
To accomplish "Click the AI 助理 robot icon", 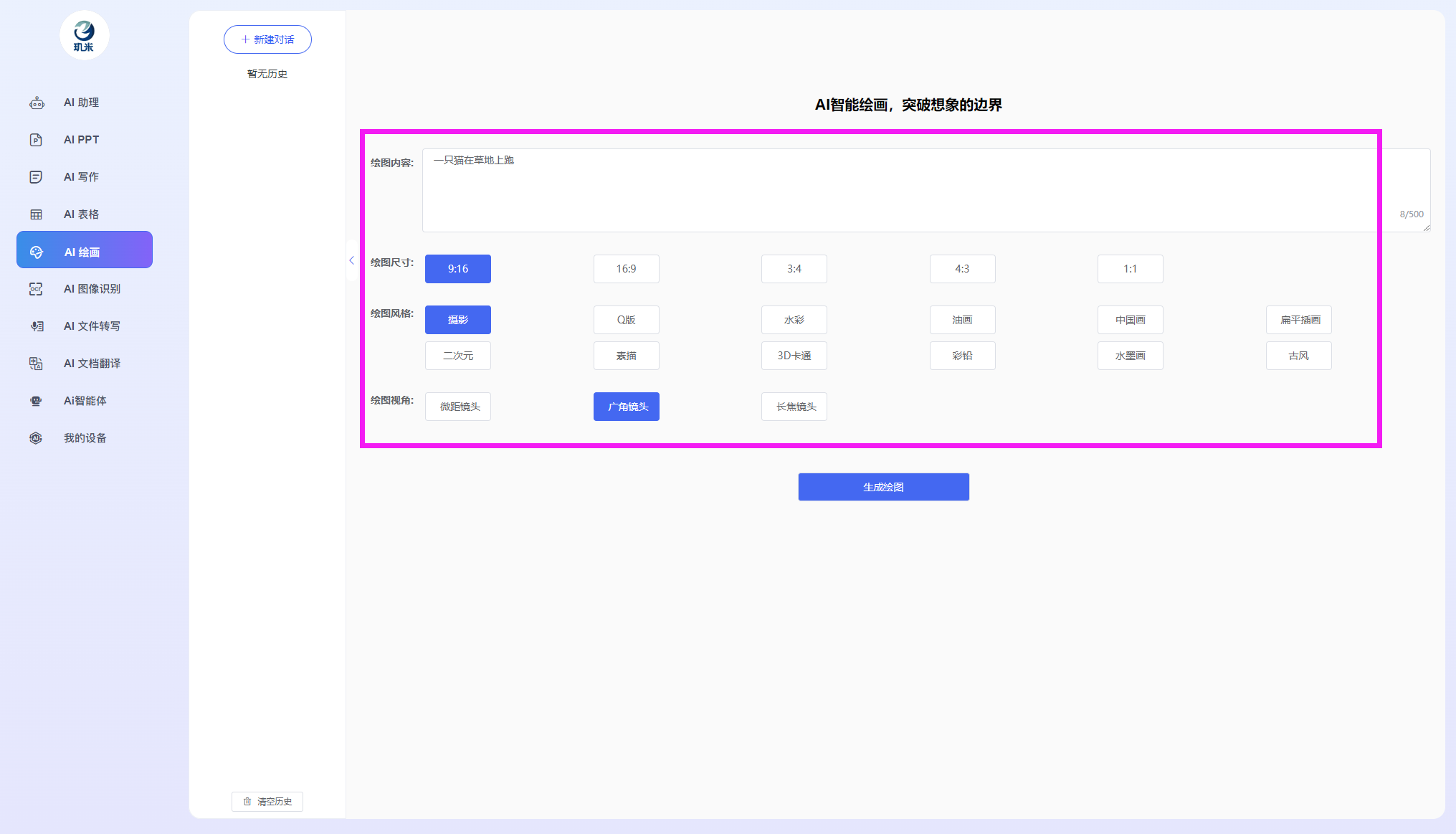I will (37, 103).
